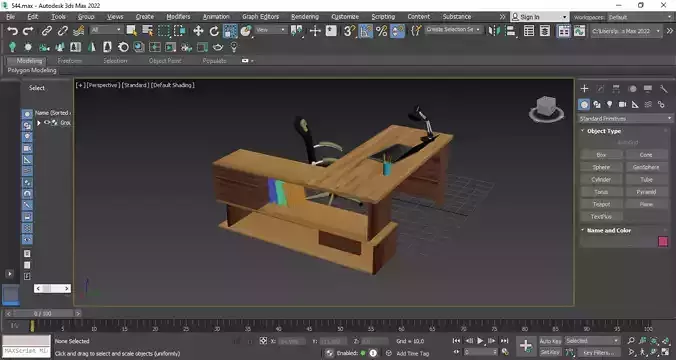This screenshot has height=360, width=676.
Task: Click the teapot render icon
Action: (x=218, y=47)
